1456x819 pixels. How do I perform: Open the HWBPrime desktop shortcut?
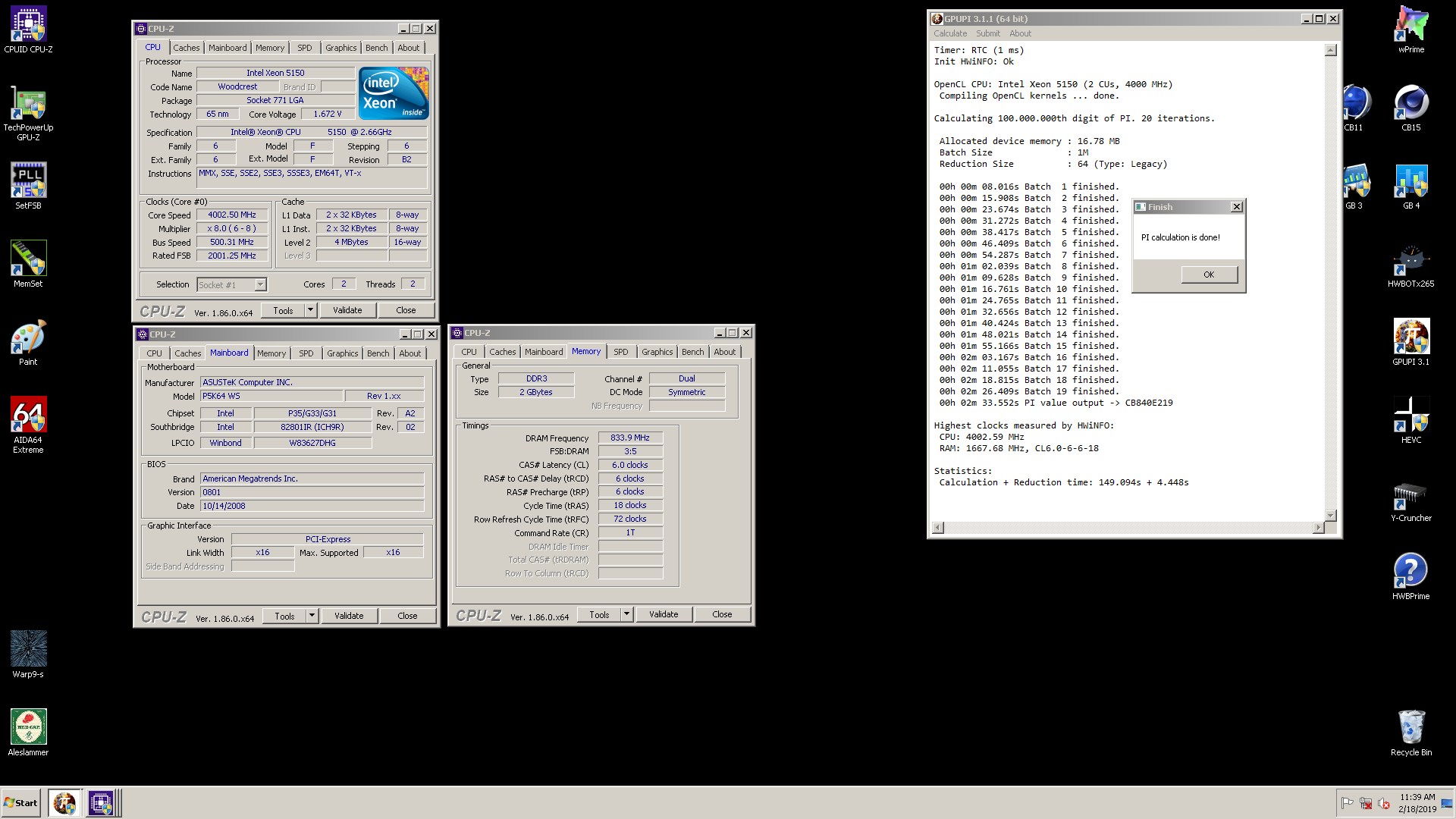[1410, 576]
